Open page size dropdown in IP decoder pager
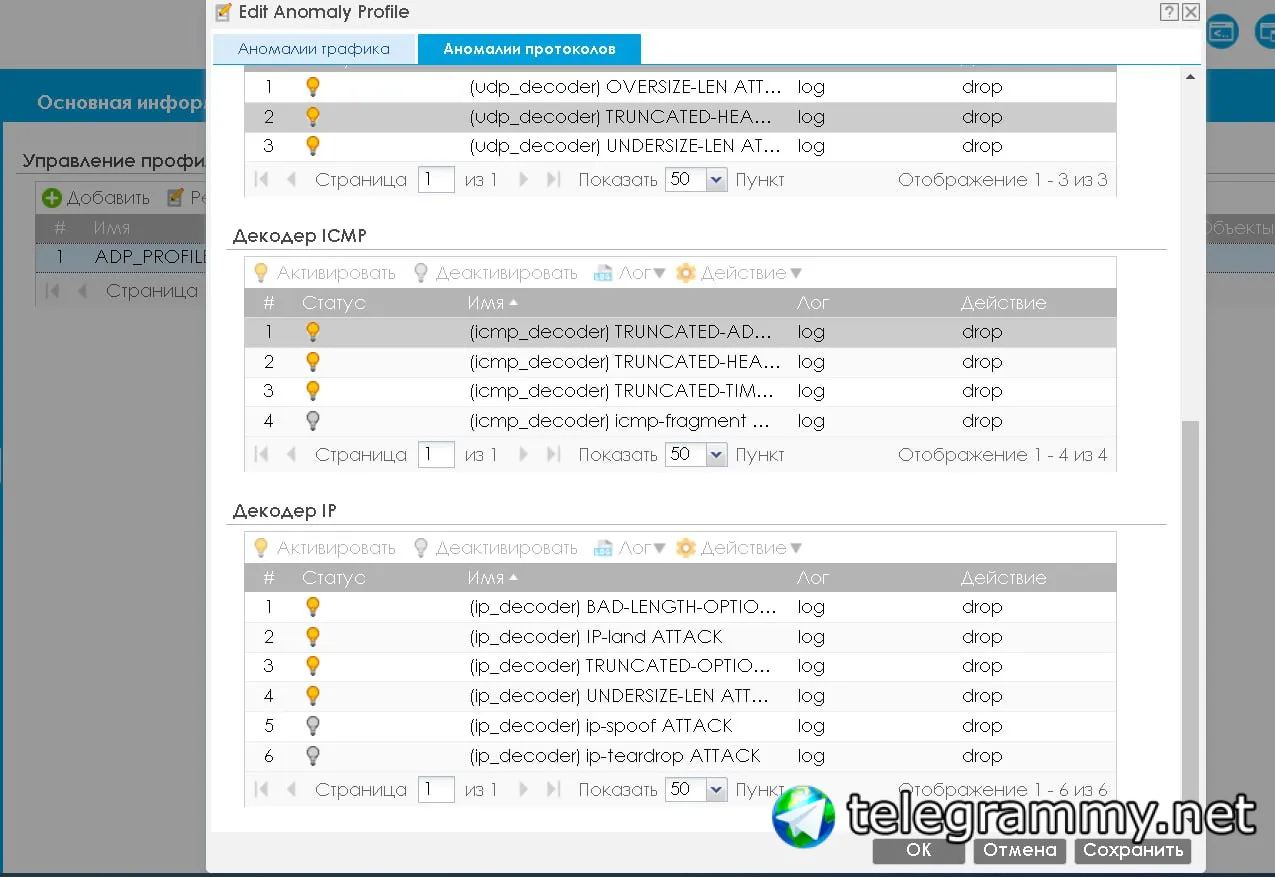 pyautogui.click(x=716, y=790)
